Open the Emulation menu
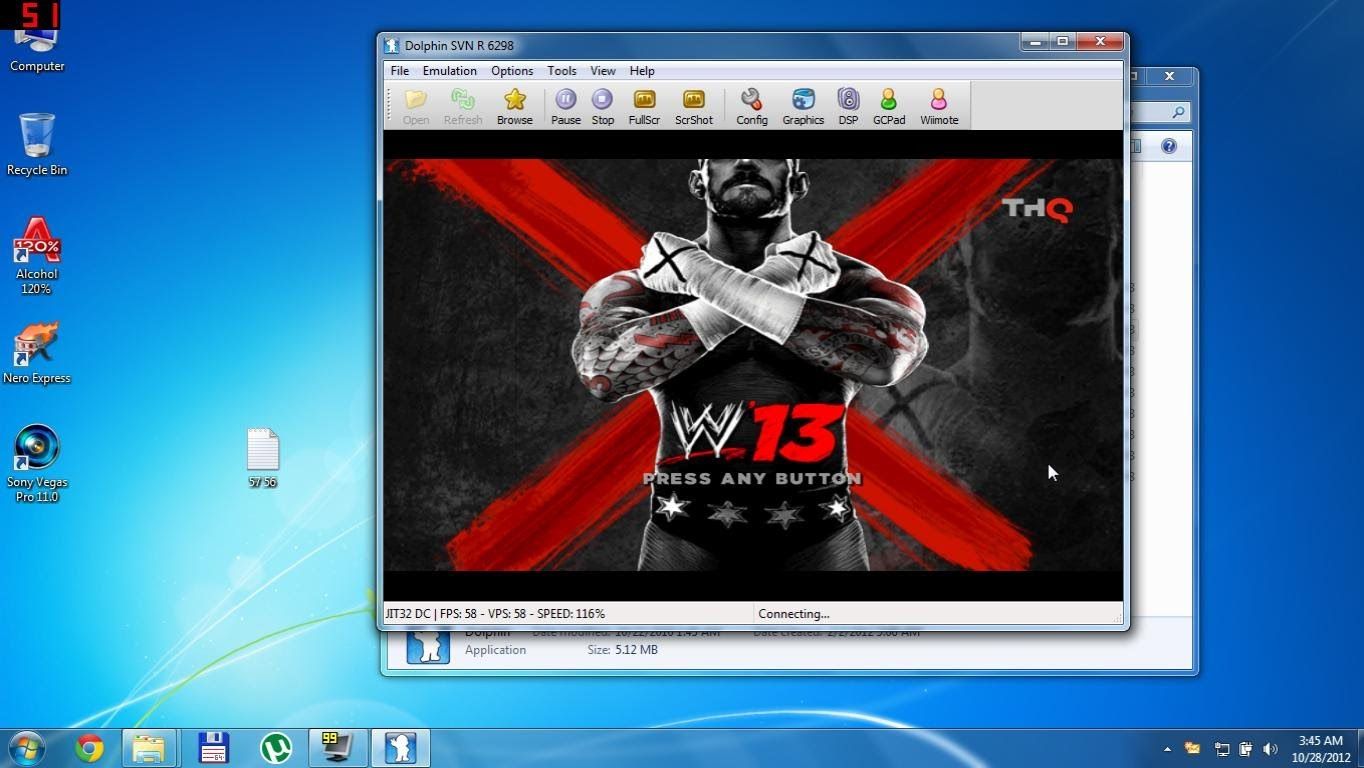 449,71
